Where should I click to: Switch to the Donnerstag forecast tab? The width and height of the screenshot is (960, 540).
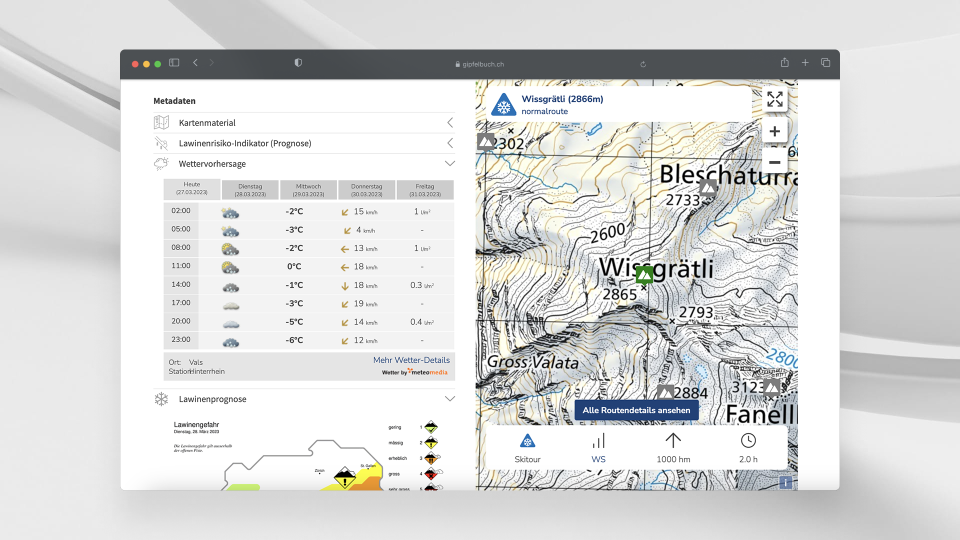click(x=366, y=190)
